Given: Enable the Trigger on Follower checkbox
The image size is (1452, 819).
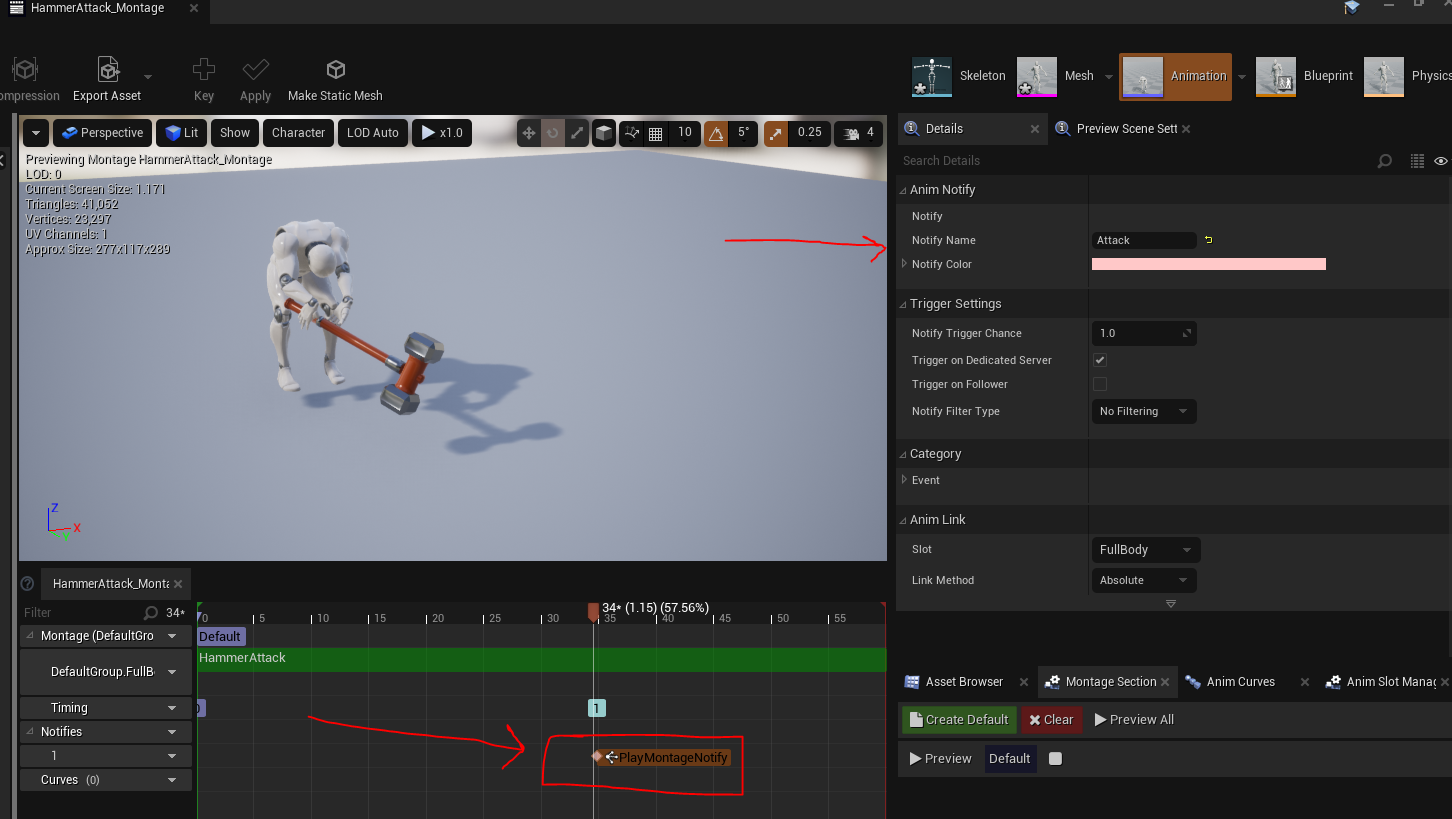Looking at the screenshot, I should (x=1100, y=384).
